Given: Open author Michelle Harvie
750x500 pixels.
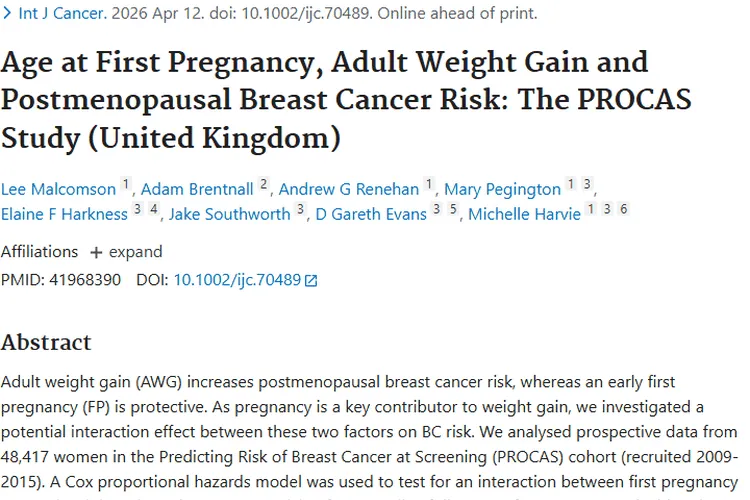Looking at the screenshot, I should click(x=523, y=214).
